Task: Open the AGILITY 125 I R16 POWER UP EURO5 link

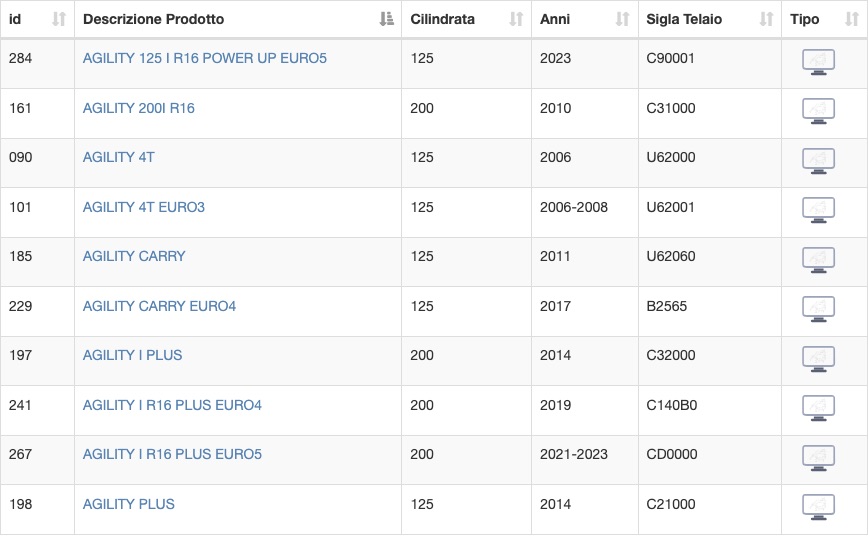Action: 205,58
